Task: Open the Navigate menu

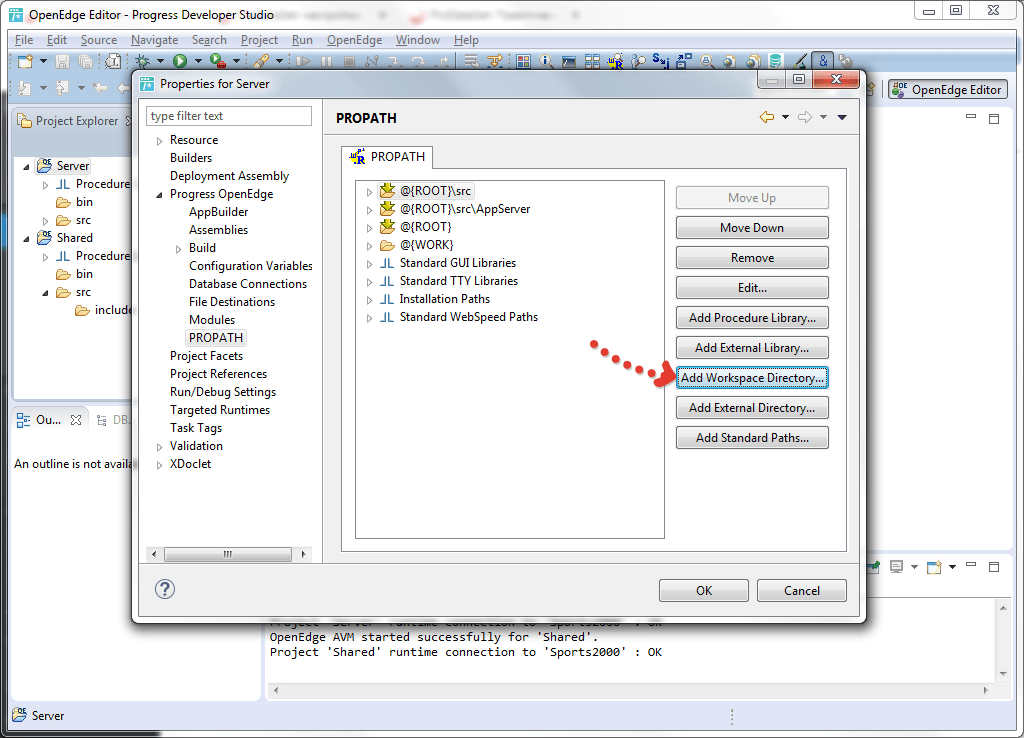Action: click(154, 40)
